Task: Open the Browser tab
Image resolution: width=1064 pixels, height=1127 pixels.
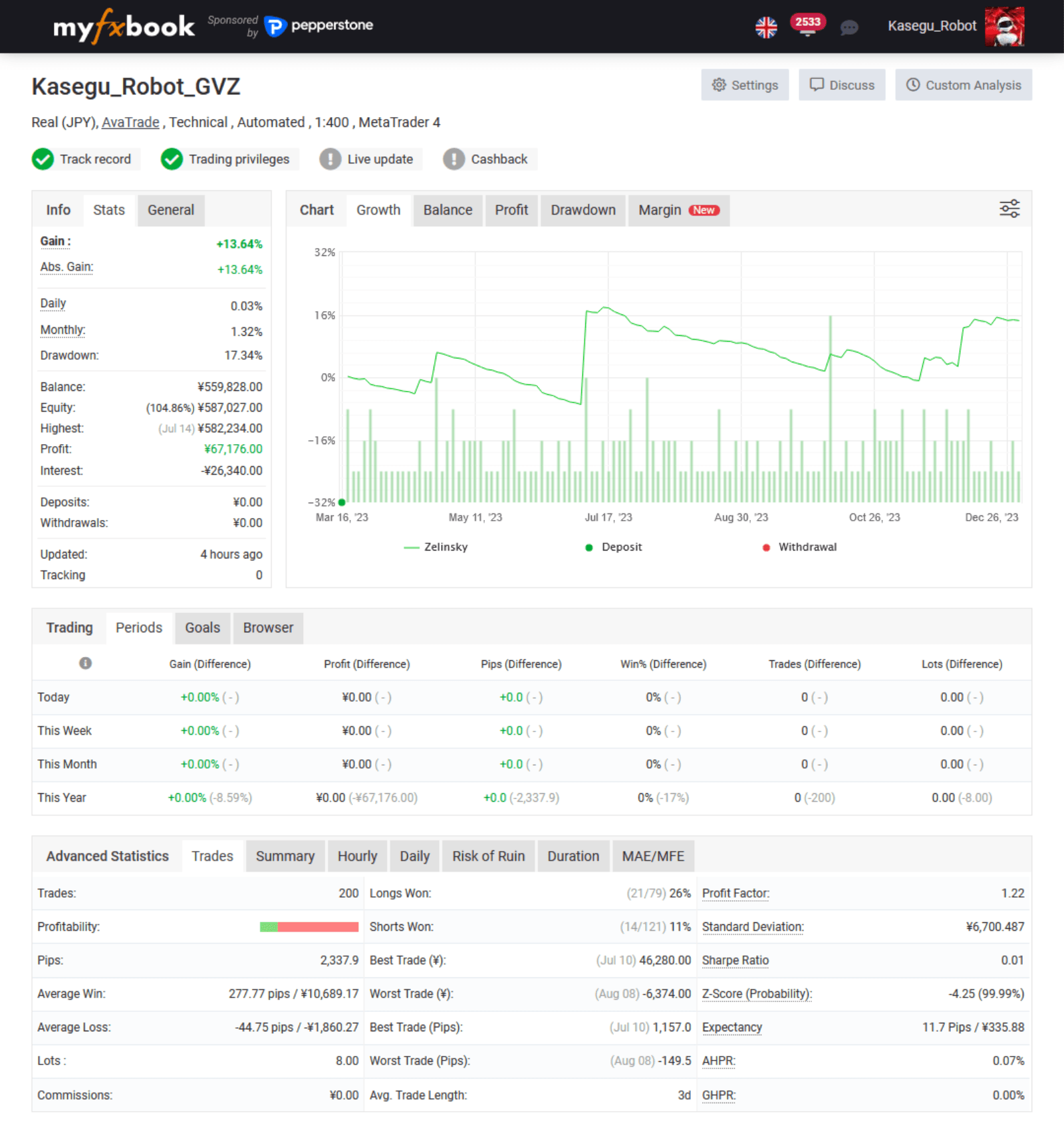Action: pyautogui.click(x=268, y=628)
